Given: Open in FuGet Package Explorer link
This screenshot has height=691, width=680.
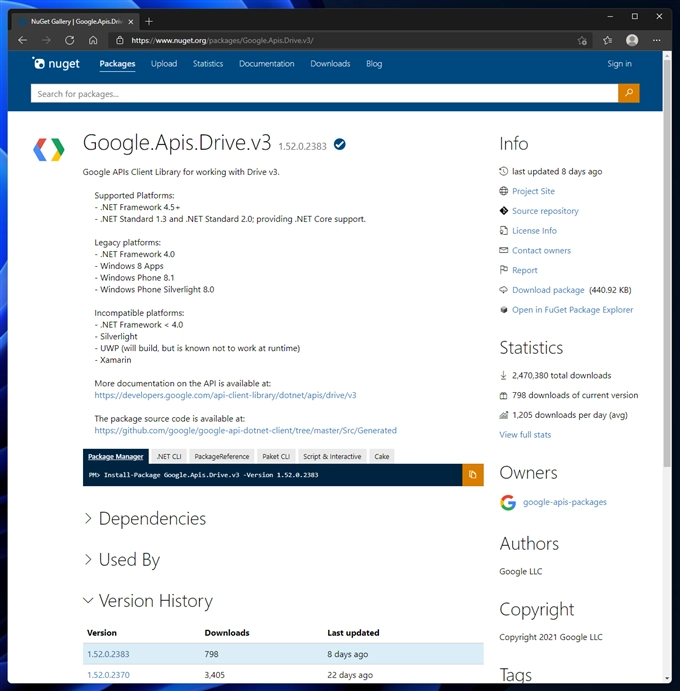Looking at the screenshot, I should pyautogui.click(x=572, y=310).
